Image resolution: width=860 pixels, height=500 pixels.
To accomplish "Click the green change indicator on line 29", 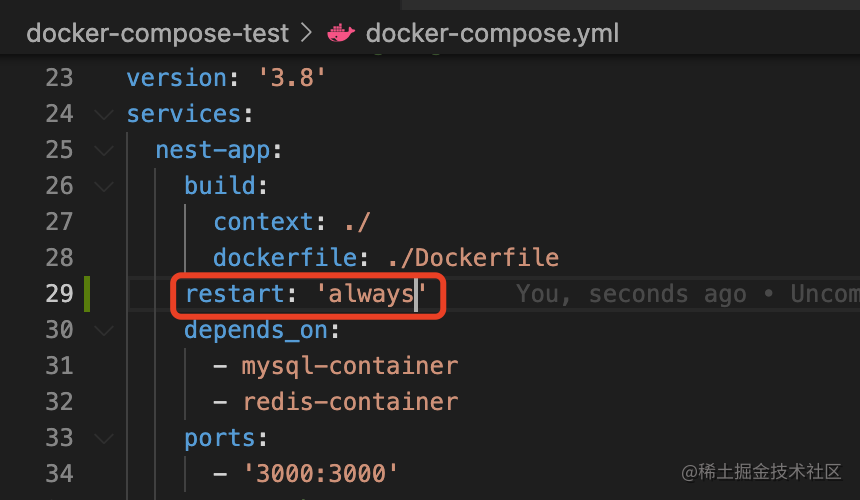I will pyautogui.click(x=87, y=294).
